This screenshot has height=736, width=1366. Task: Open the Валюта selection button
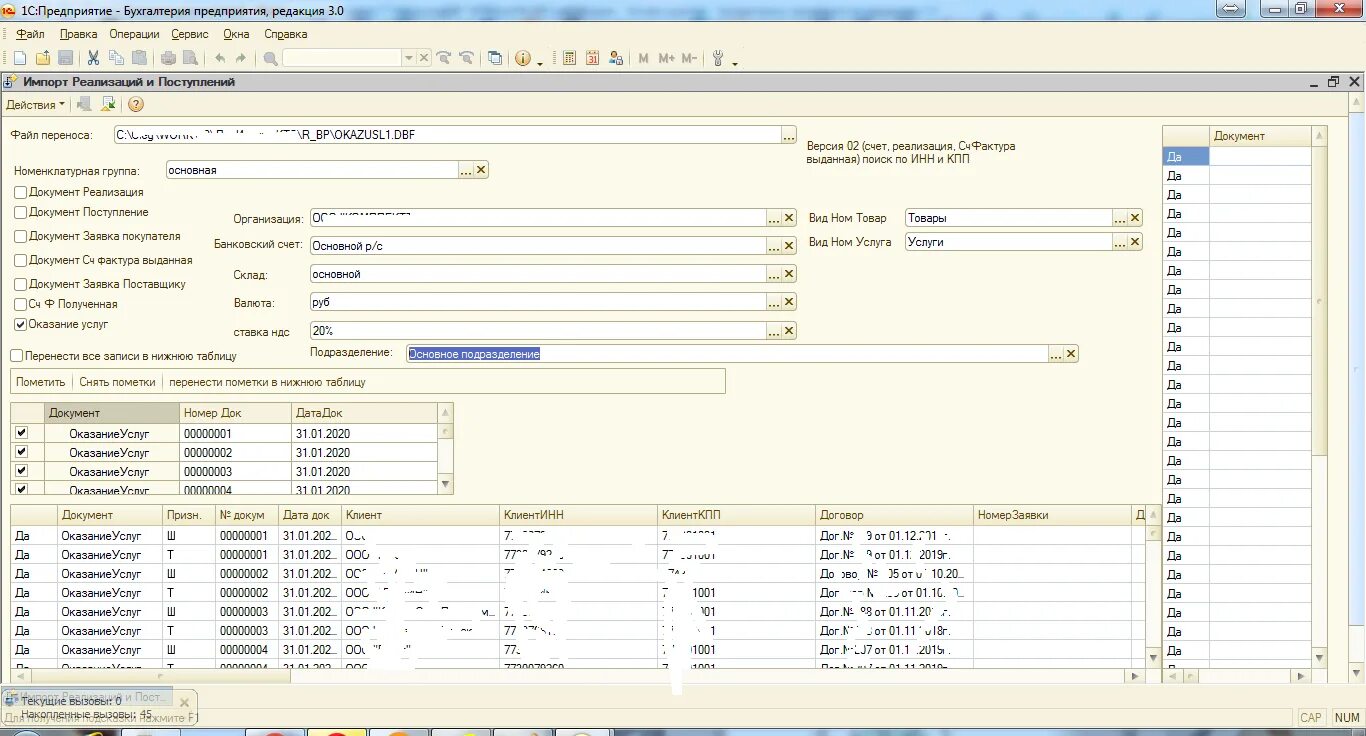tap(774, 302)
